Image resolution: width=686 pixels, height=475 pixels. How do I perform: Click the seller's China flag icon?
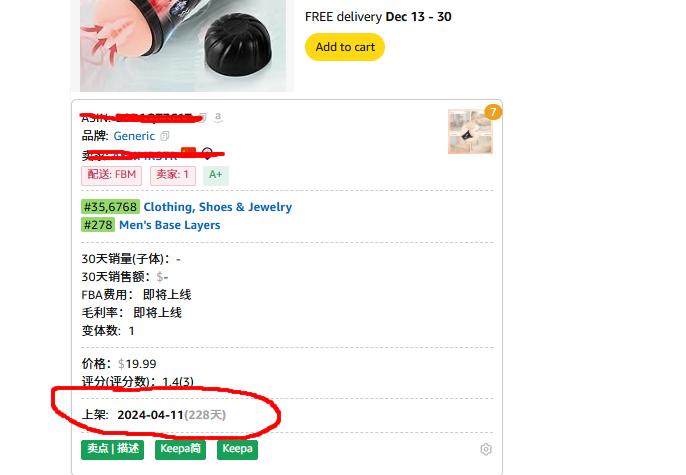(x=189, y=152)
